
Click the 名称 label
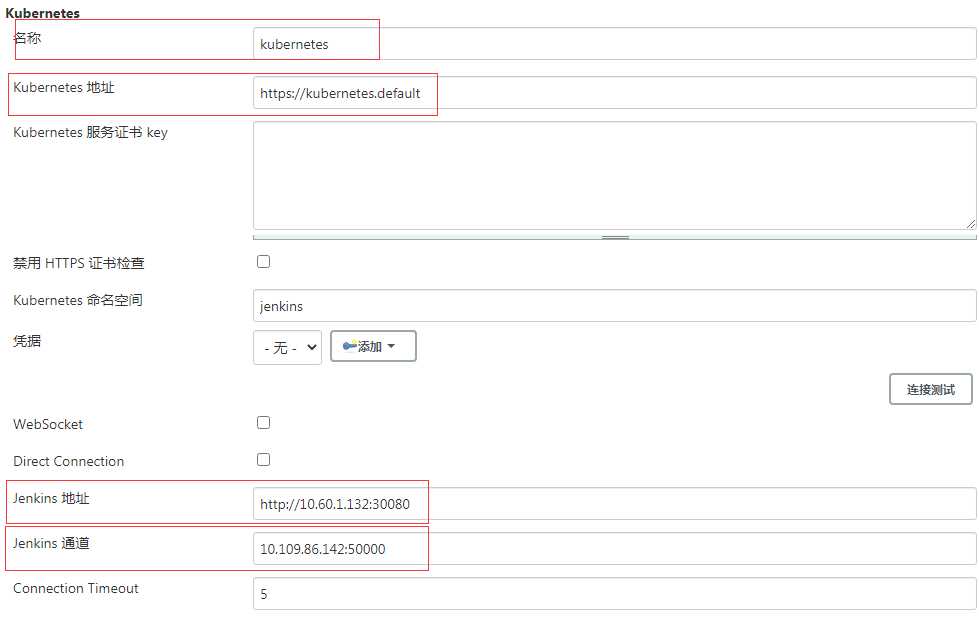[x=27, y=38]
